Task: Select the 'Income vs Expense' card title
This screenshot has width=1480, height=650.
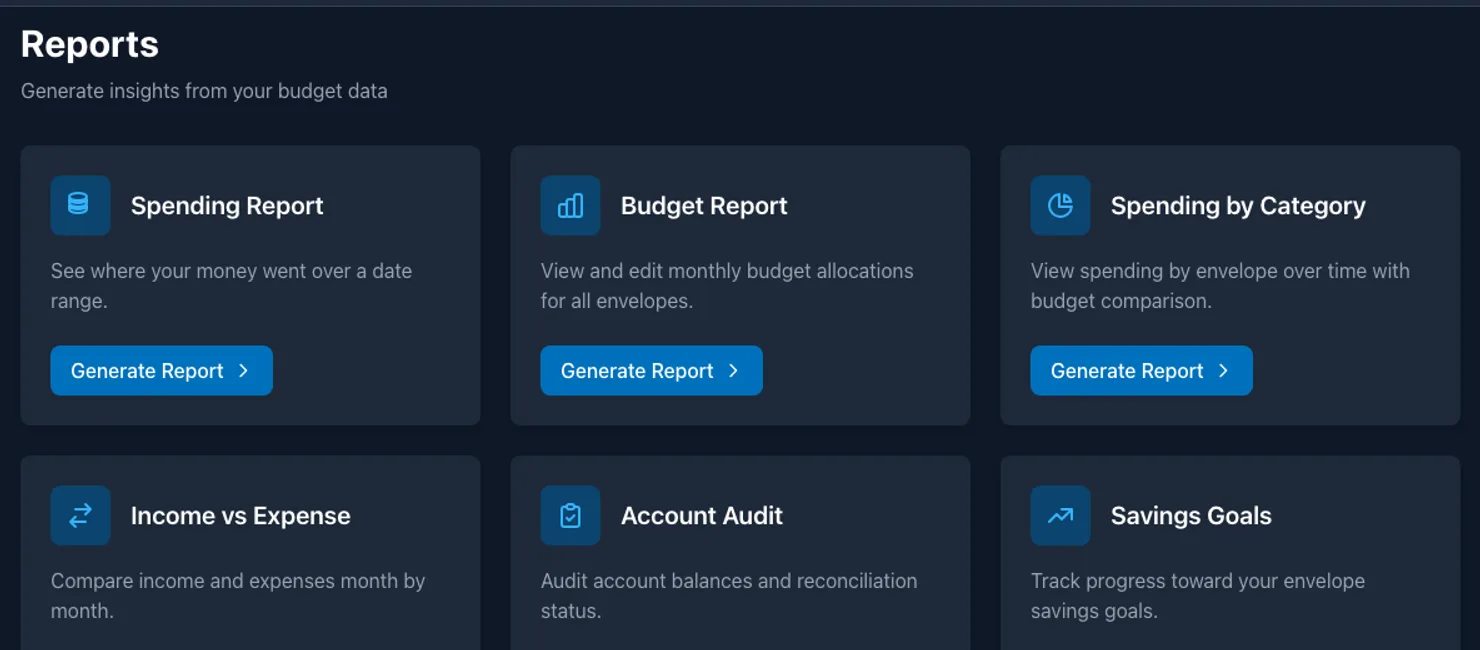Action: pos(241,516)
